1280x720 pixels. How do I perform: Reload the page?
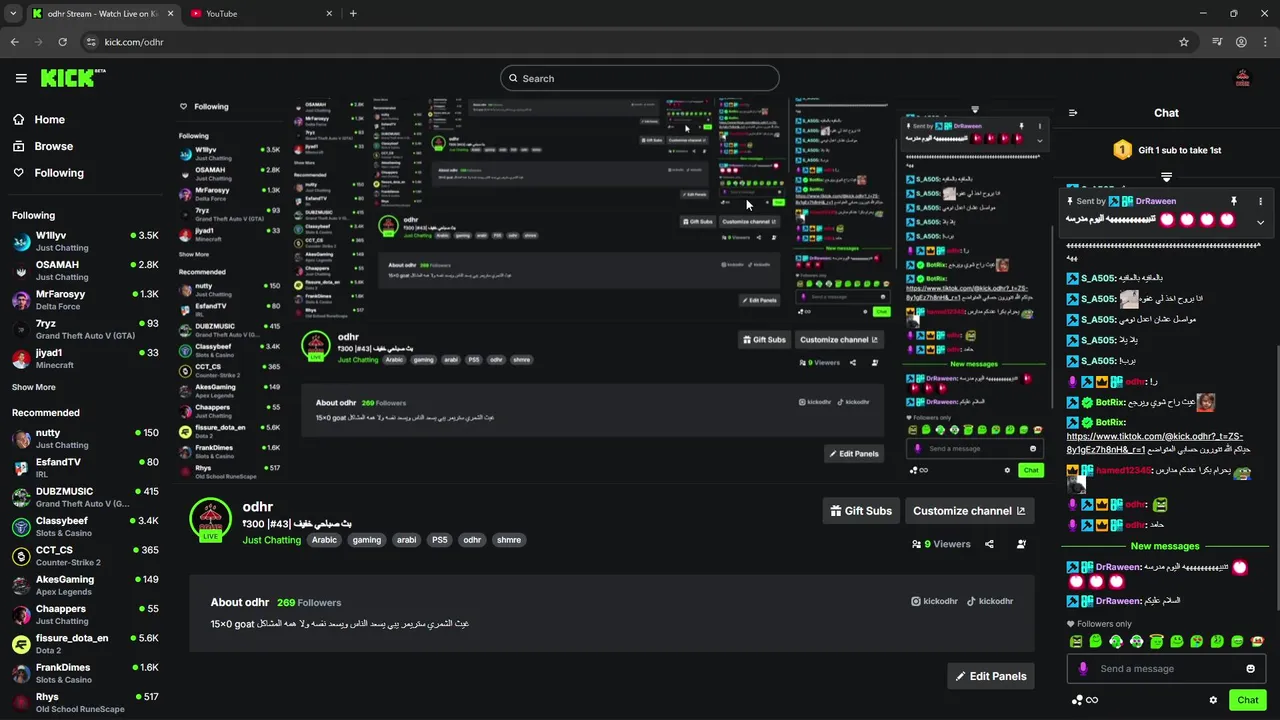click(62, 42)
